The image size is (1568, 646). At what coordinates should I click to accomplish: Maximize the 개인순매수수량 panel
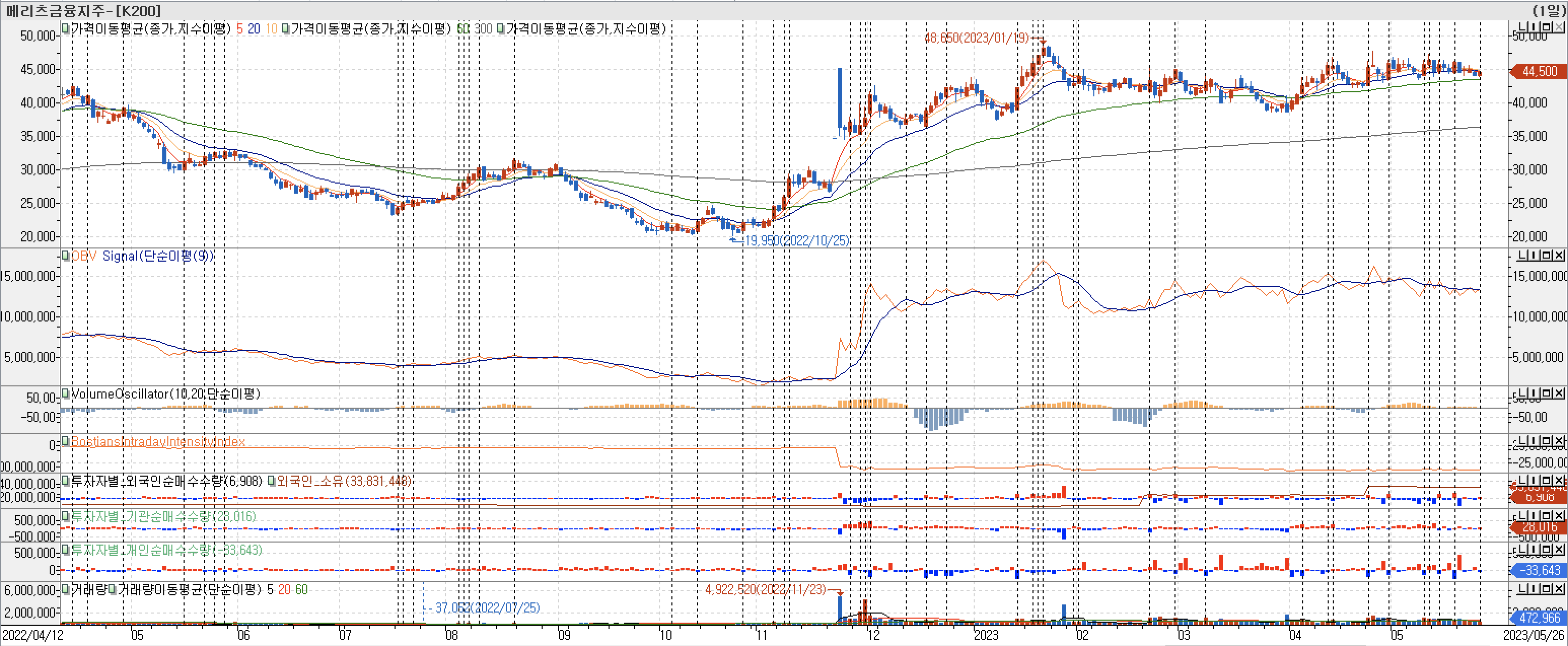pos(1547,550)
